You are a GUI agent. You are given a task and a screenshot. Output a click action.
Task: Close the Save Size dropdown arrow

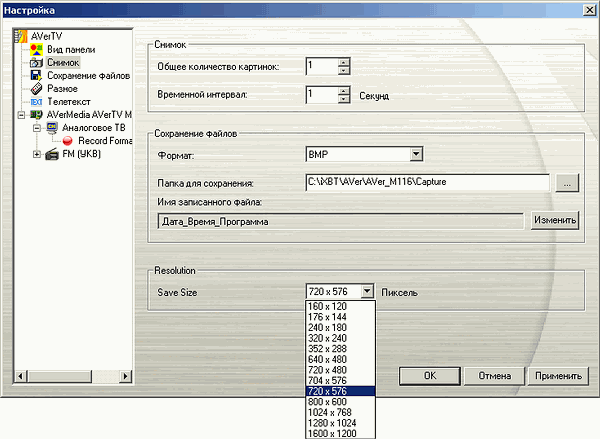coord(368,292)
